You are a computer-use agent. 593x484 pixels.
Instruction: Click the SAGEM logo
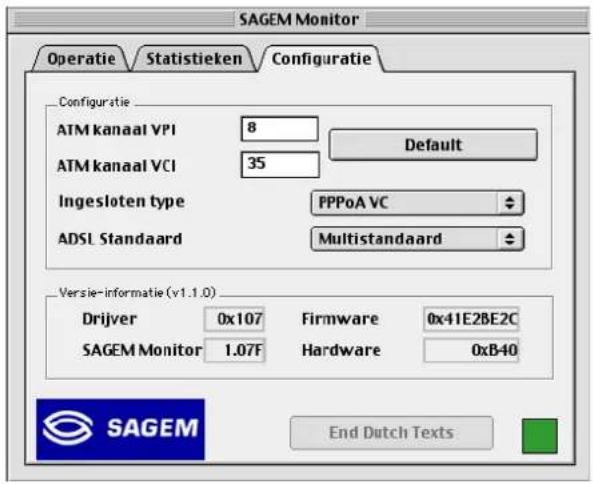[x=120, y=429]
